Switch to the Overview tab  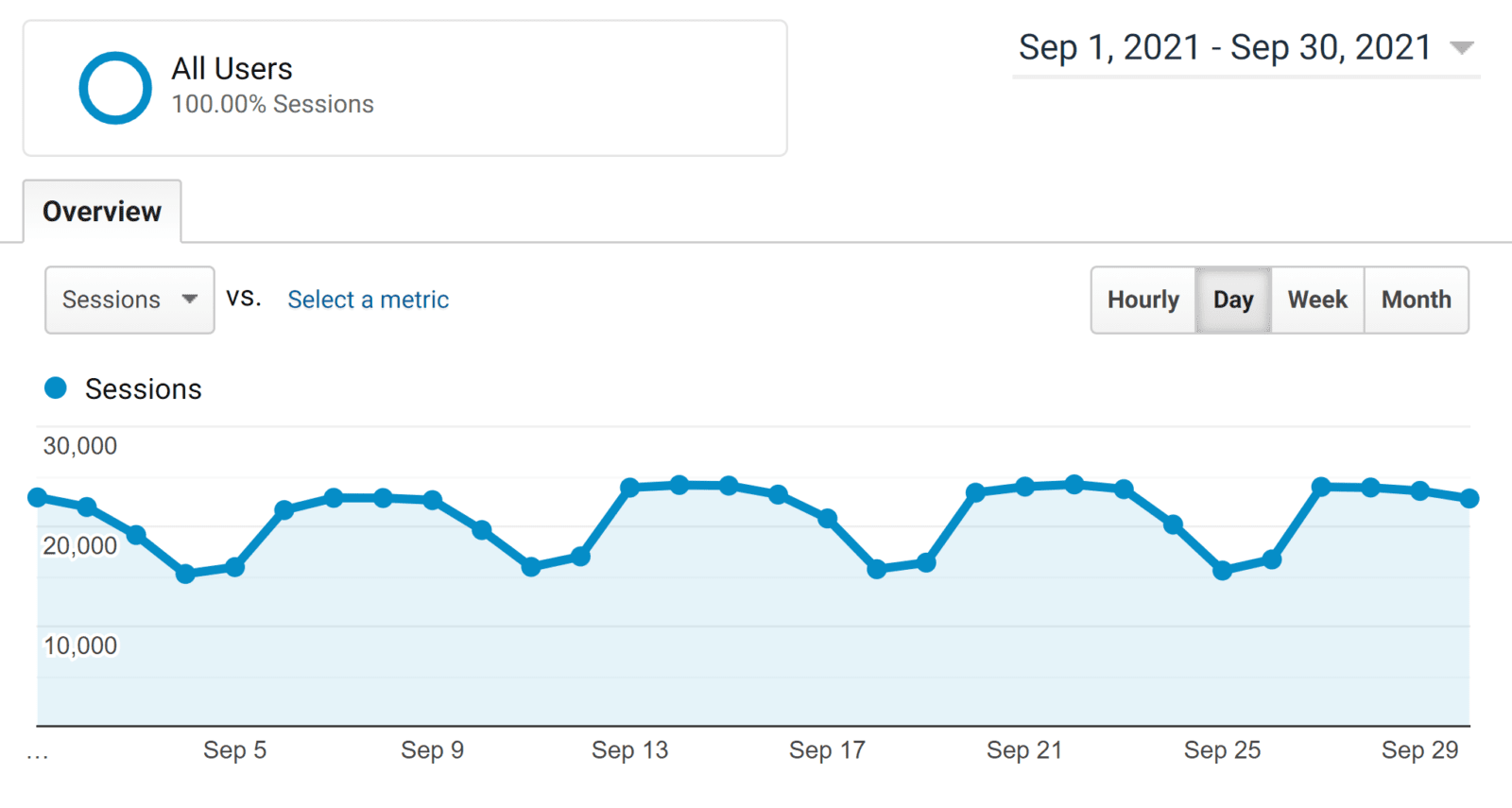(101, 212)
